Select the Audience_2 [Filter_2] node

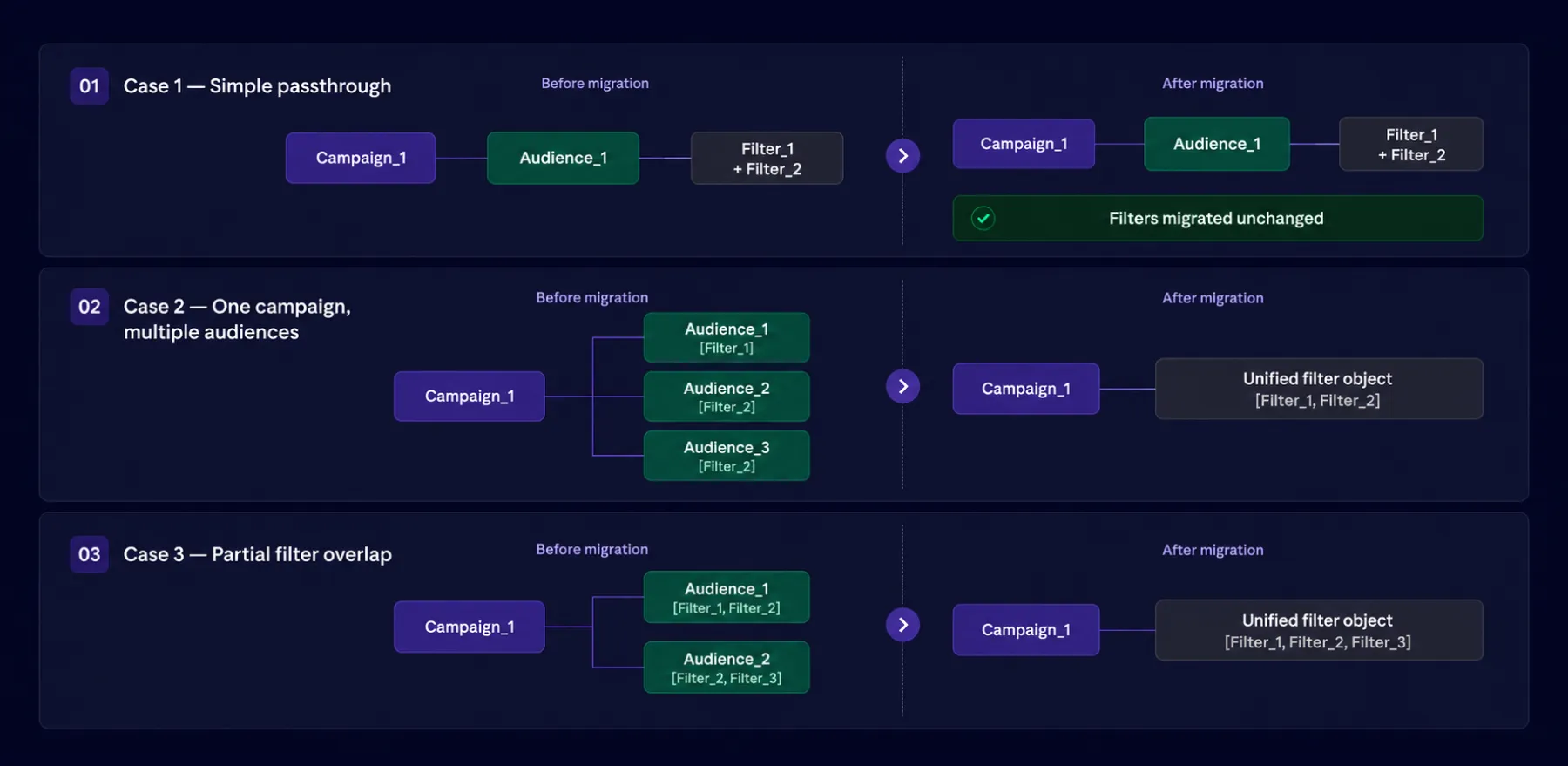[x=727, y=397]
